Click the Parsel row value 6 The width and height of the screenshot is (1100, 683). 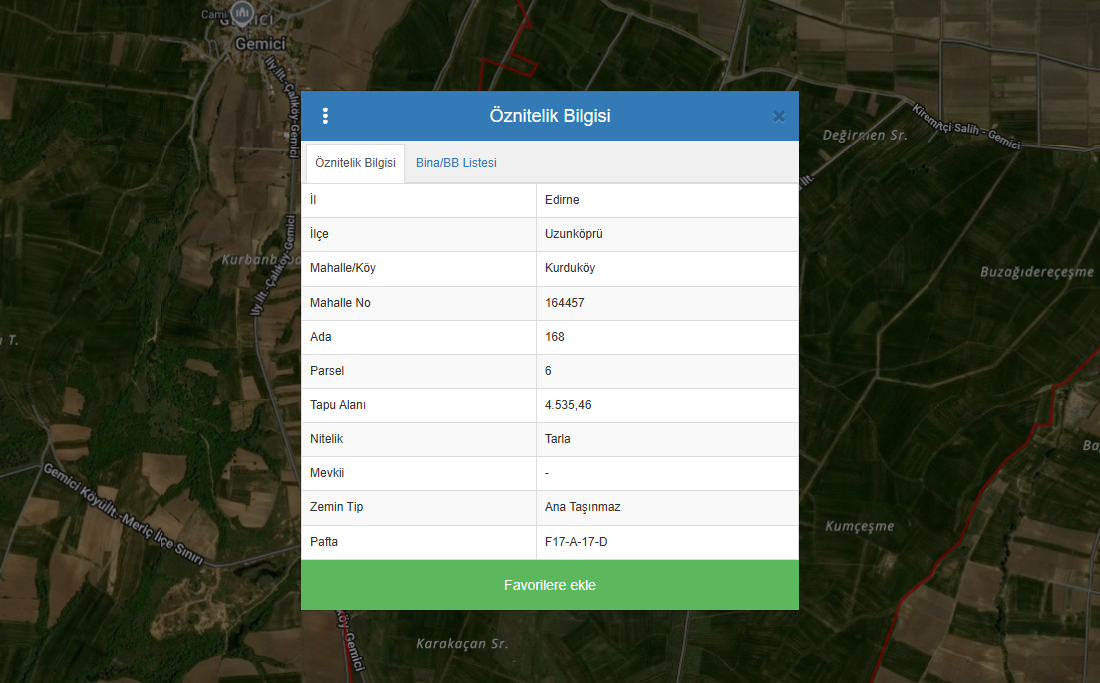coord(548,371)
